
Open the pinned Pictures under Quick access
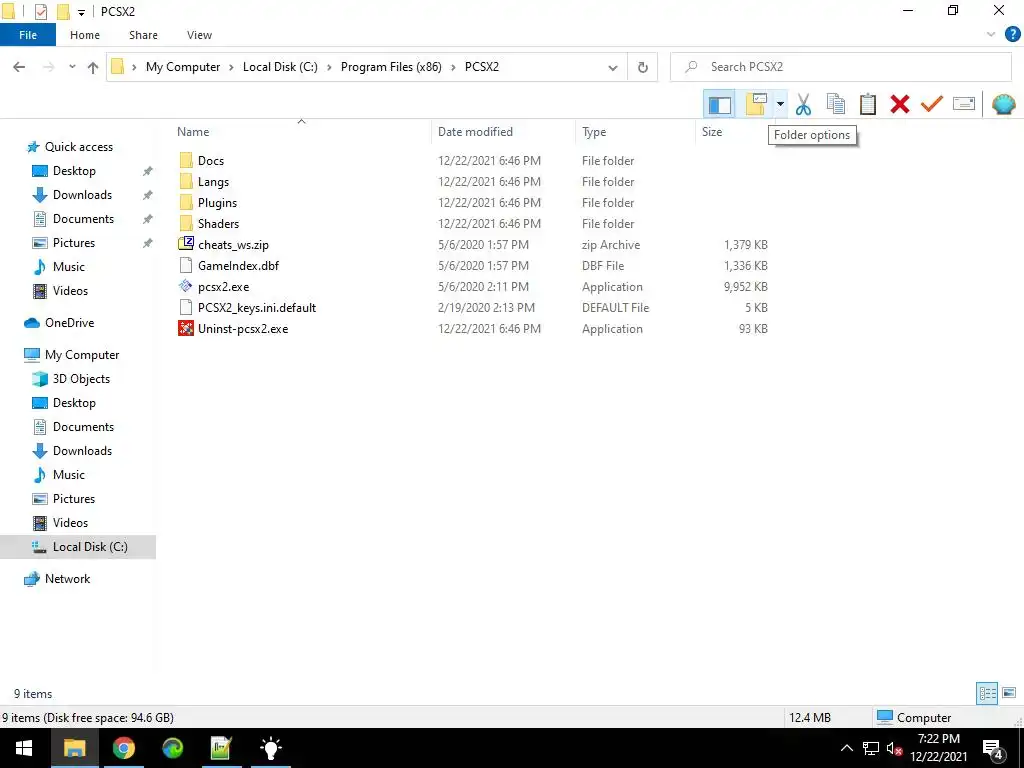point(74,243)
